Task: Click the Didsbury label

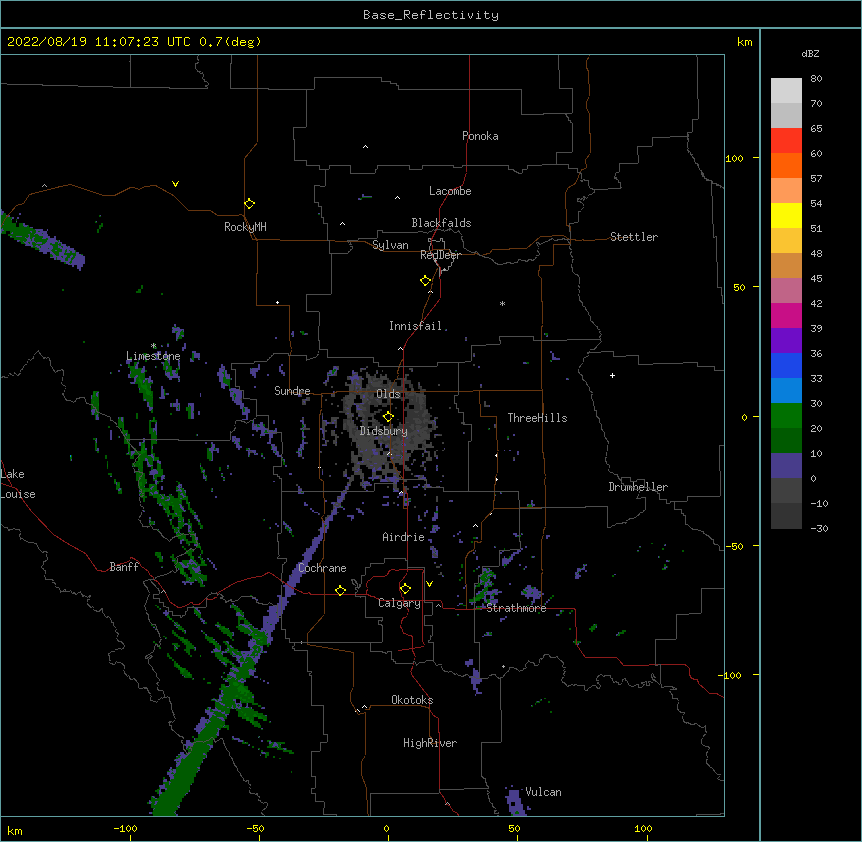Action: pos(383,431)
